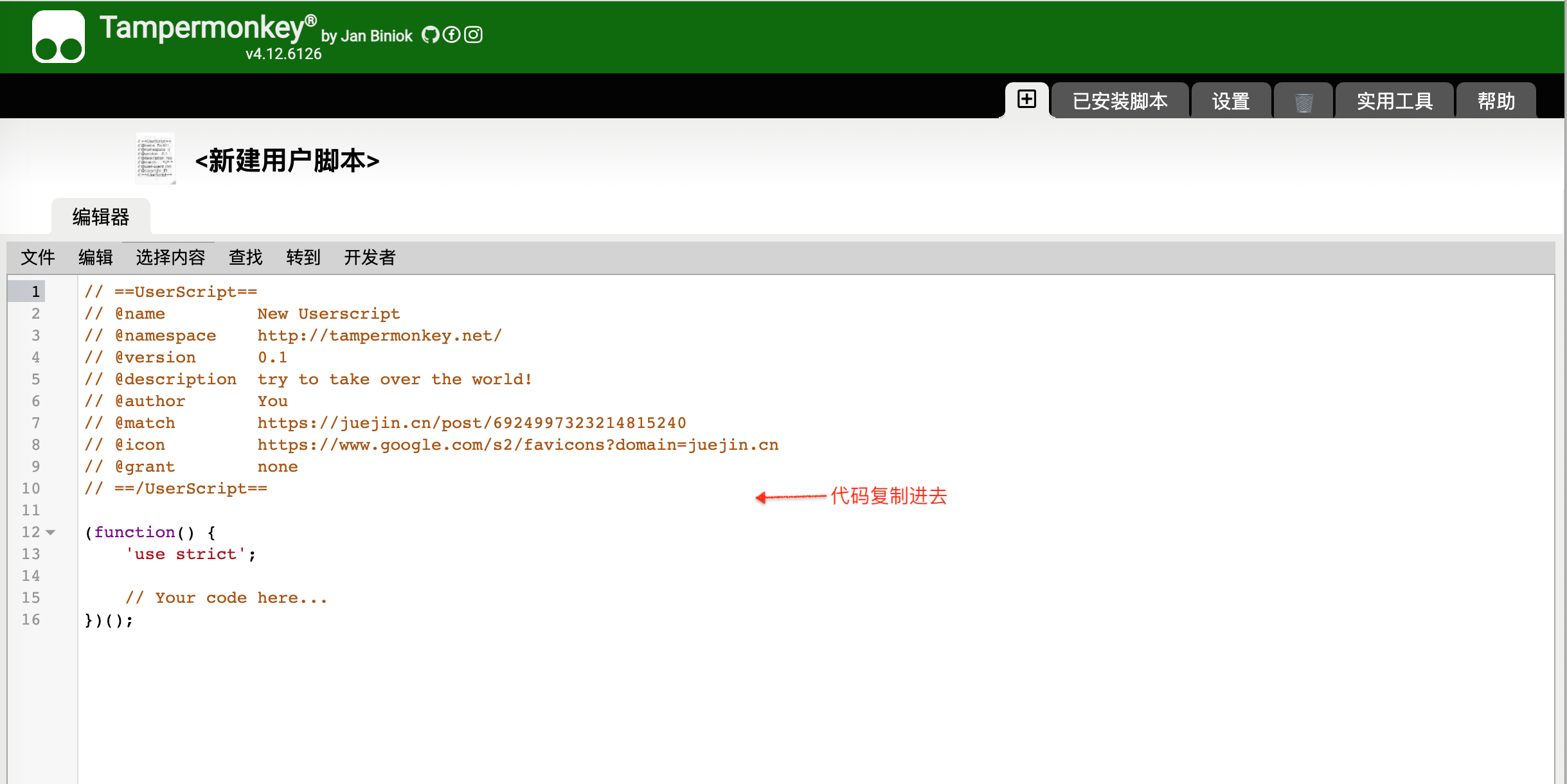Open the 选择内容 menu
The height and width of the screenshot is (784, 1567).
pyautogui.click(x=170, y=258)
